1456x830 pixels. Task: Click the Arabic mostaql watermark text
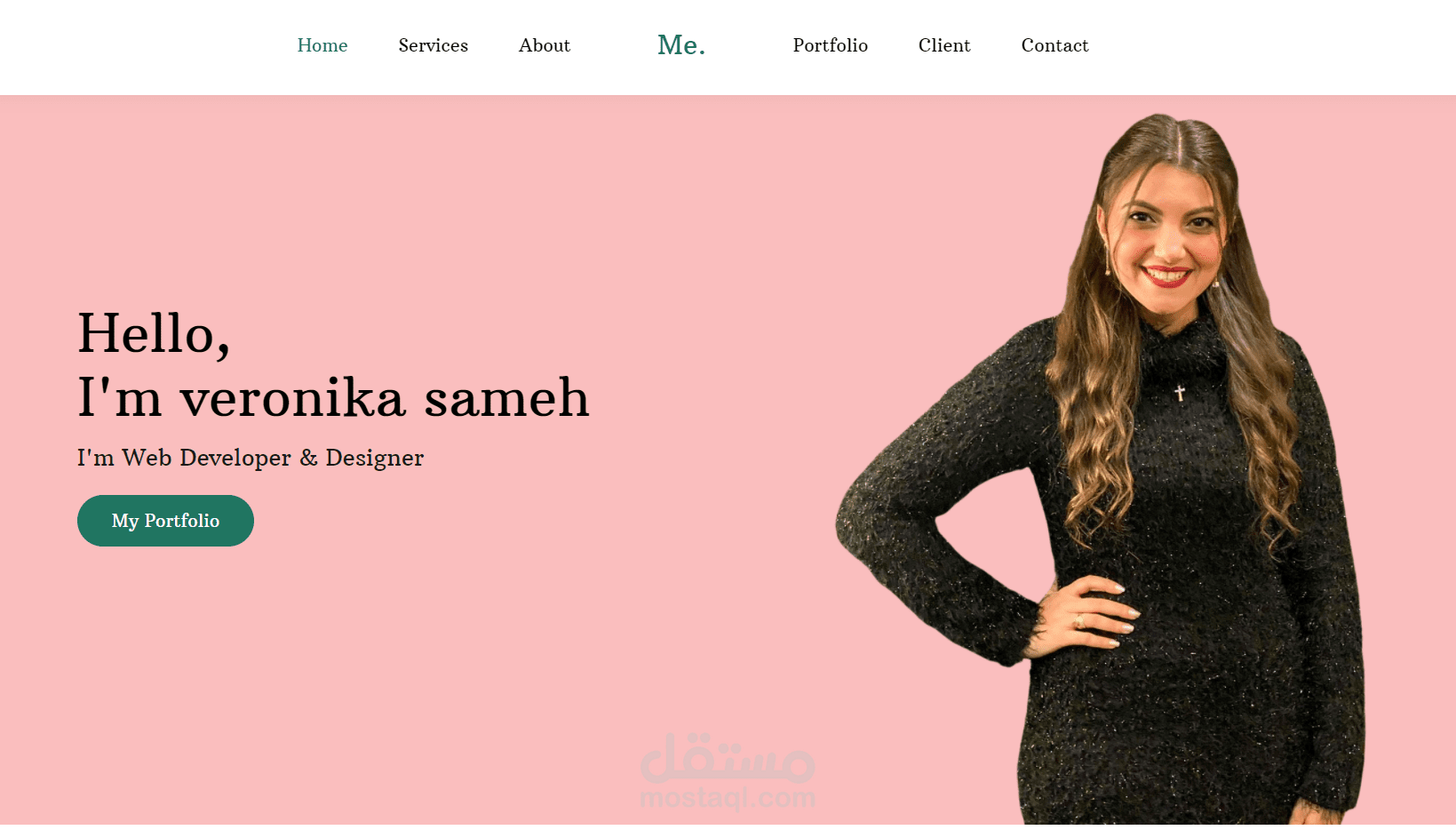(728, 758)
